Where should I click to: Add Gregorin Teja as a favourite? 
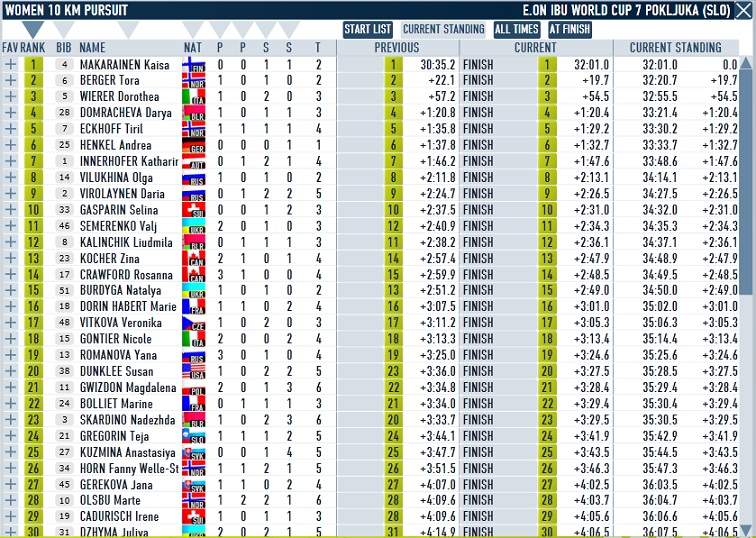pyautogui.click(x=10, y=436)
